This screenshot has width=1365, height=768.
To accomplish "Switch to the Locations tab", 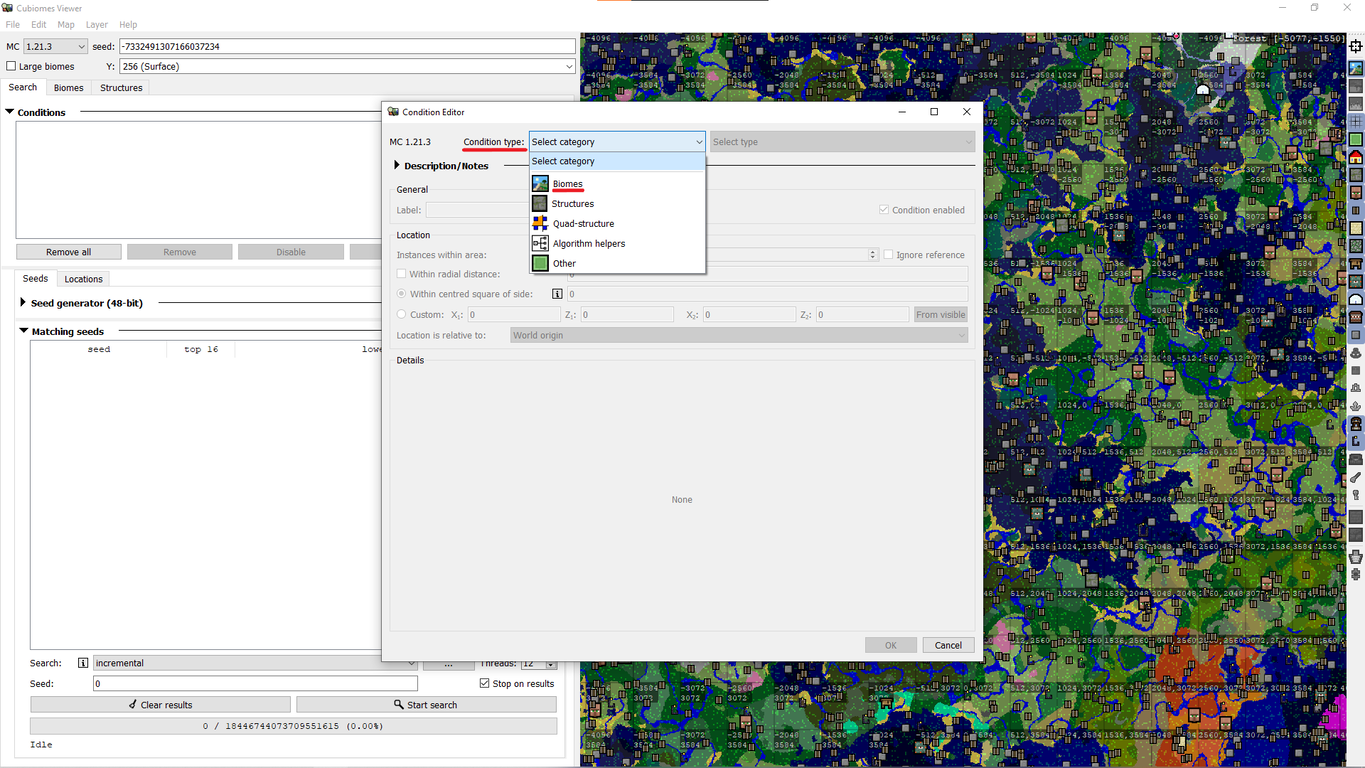I will pos(83,279).
